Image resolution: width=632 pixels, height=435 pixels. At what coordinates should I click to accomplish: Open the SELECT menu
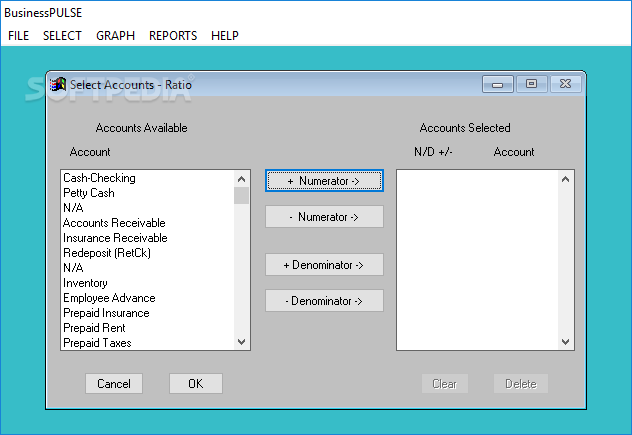pos(62,36)
